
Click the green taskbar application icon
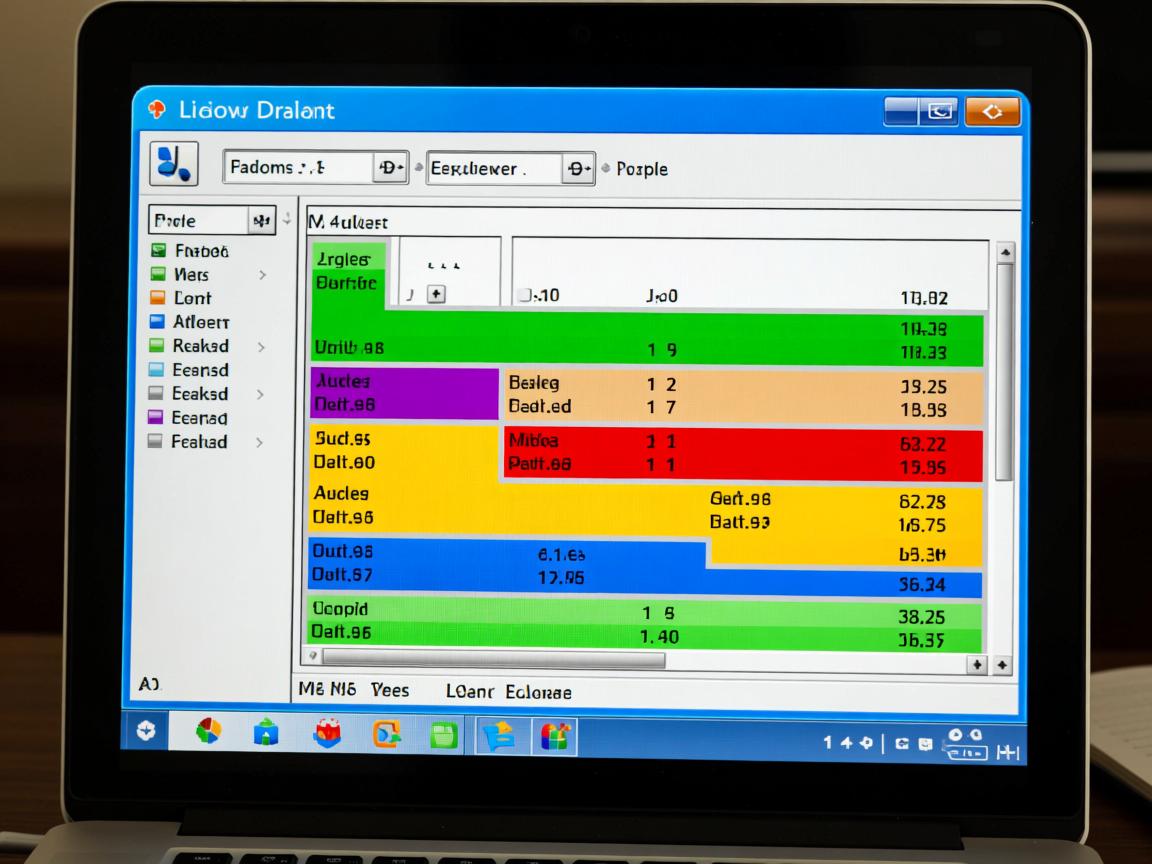pyautogui.click(x=443, y=735)
